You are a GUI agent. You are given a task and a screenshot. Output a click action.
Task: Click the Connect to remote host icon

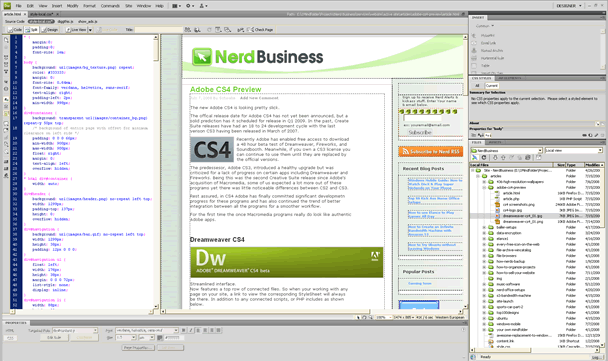click(x=475, y=157)
